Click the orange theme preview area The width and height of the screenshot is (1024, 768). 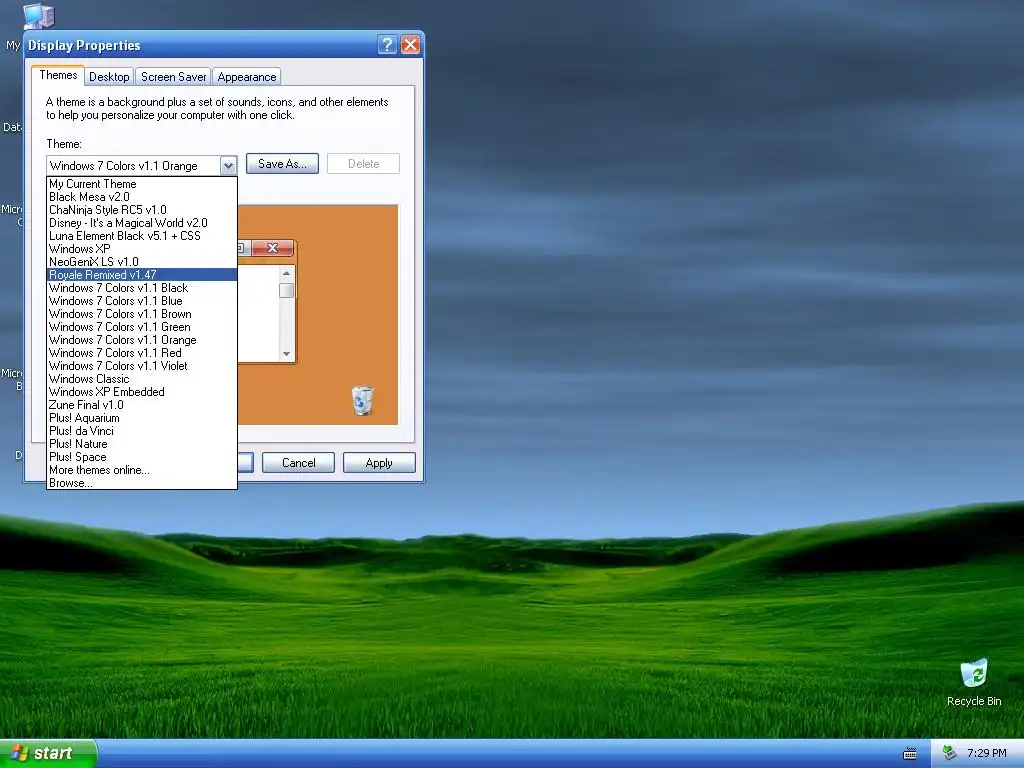(x=318, y=315)
